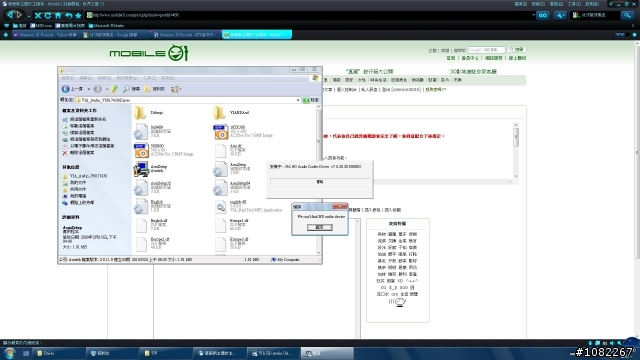Viewport: 640px width, 360px height.
Task: Click Windows Start orb on taskbar
Action: coord(10,353)
